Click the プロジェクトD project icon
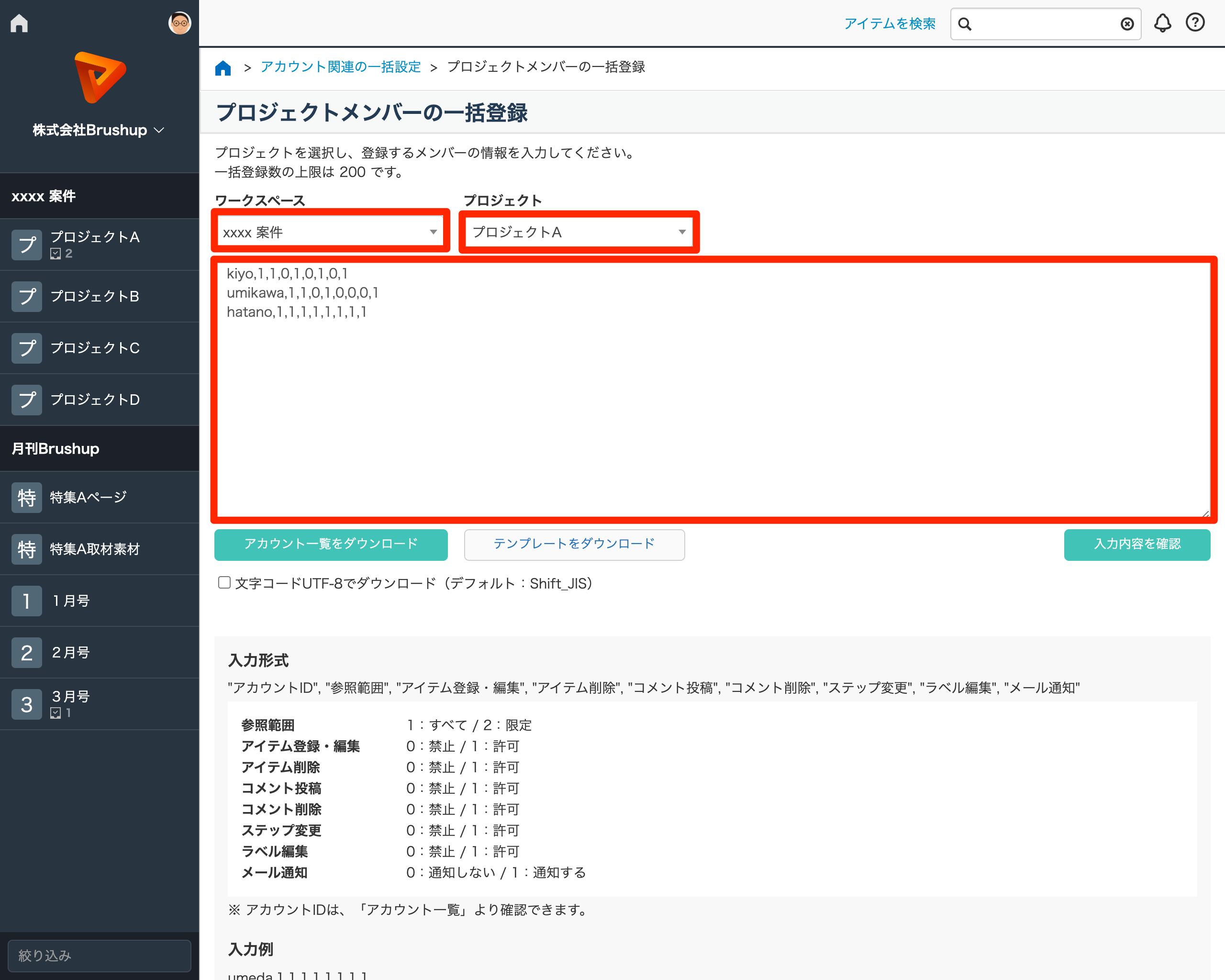Viewport: 1225px width, 980px height. tap(27, 400)
